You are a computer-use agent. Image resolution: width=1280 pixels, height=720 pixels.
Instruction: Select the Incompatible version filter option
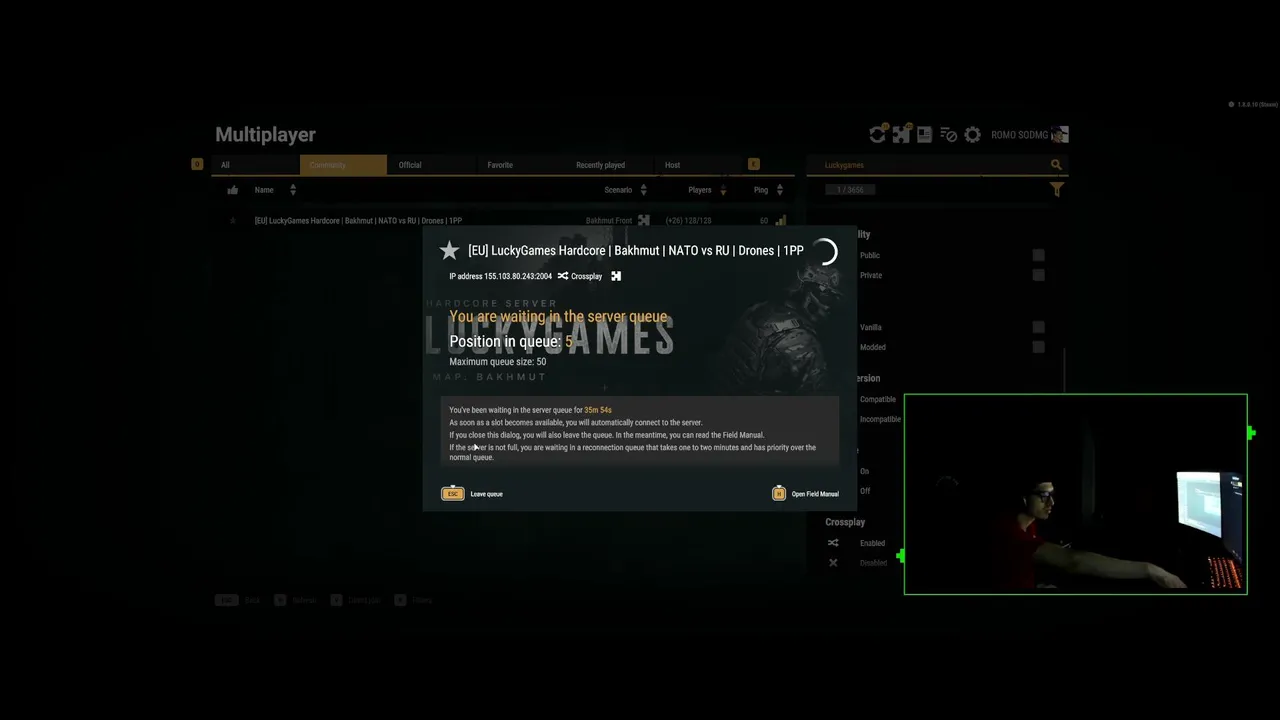(x=880, y=419)
